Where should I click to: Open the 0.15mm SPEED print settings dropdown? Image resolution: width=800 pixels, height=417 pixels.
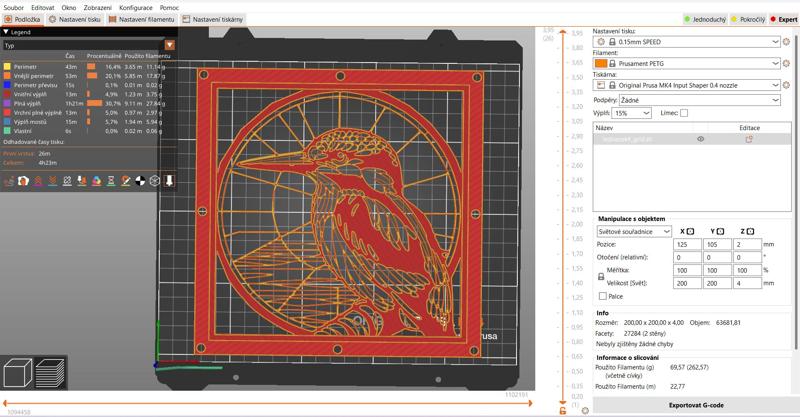tap(686, 42)
